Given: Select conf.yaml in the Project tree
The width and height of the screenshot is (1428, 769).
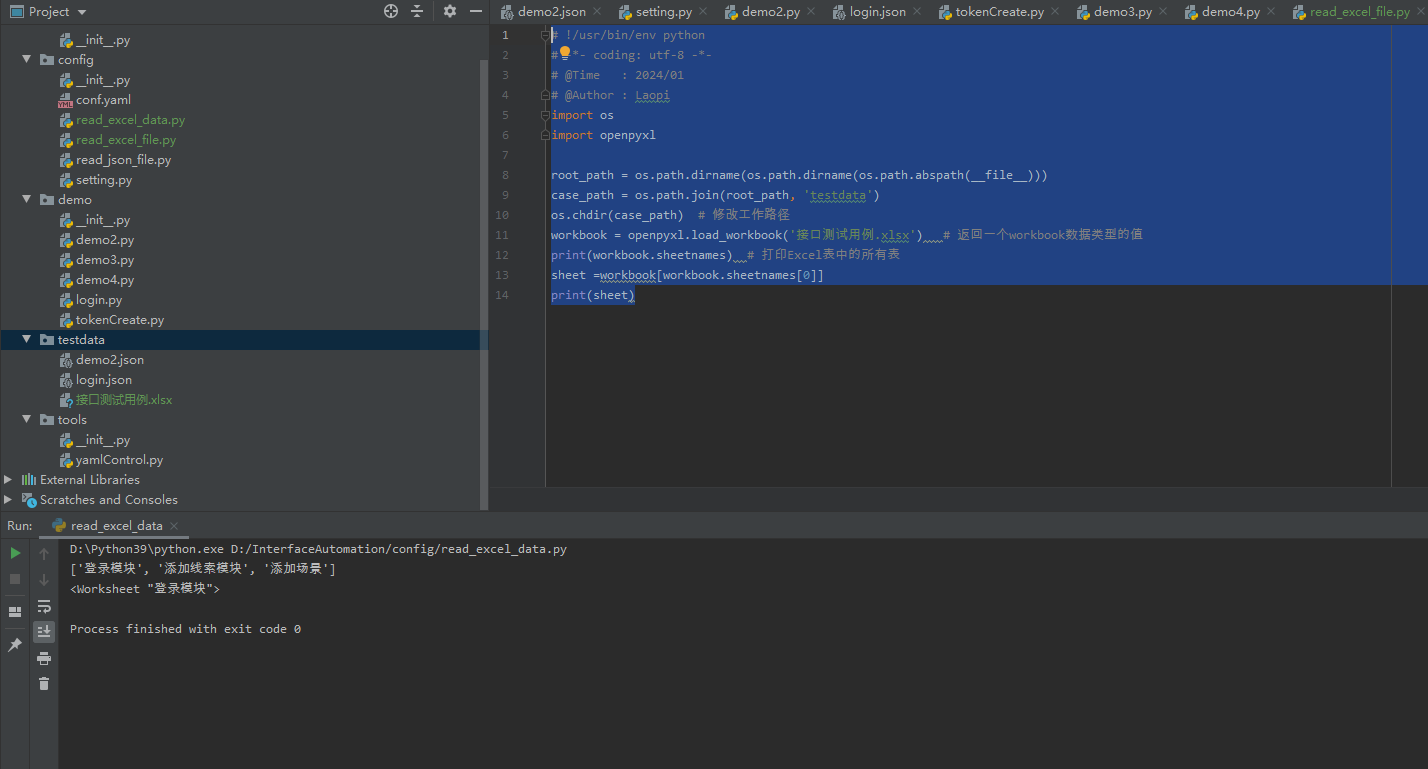Looking at the screenshot, I should [x=105, y=99].
